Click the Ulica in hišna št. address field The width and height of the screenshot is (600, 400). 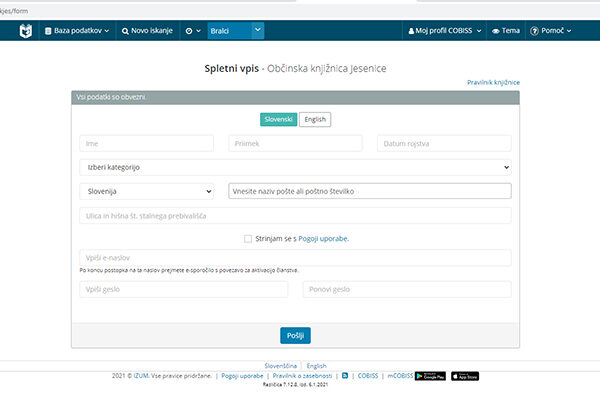click(x=295, y=216)
